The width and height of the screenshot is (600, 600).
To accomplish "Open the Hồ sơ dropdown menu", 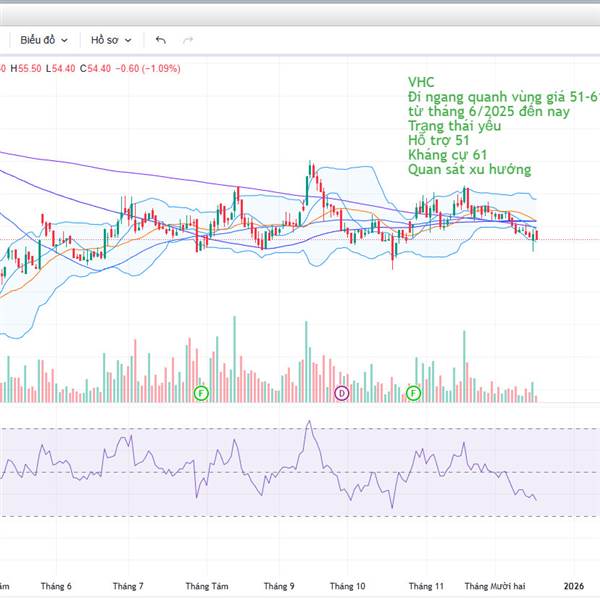I will (110, 40).
